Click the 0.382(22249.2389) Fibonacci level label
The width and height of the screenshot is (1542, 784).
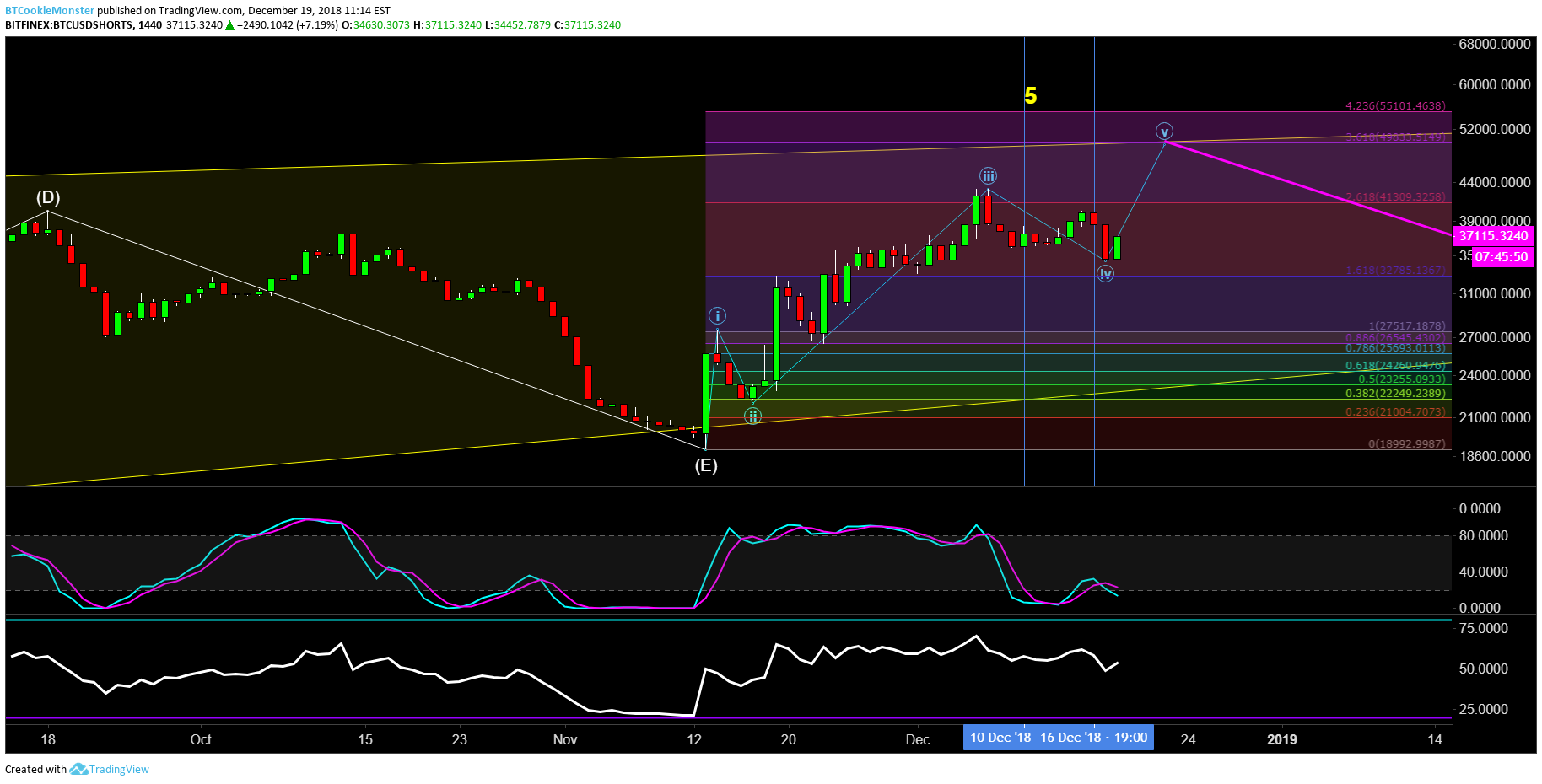point(1395,394)
